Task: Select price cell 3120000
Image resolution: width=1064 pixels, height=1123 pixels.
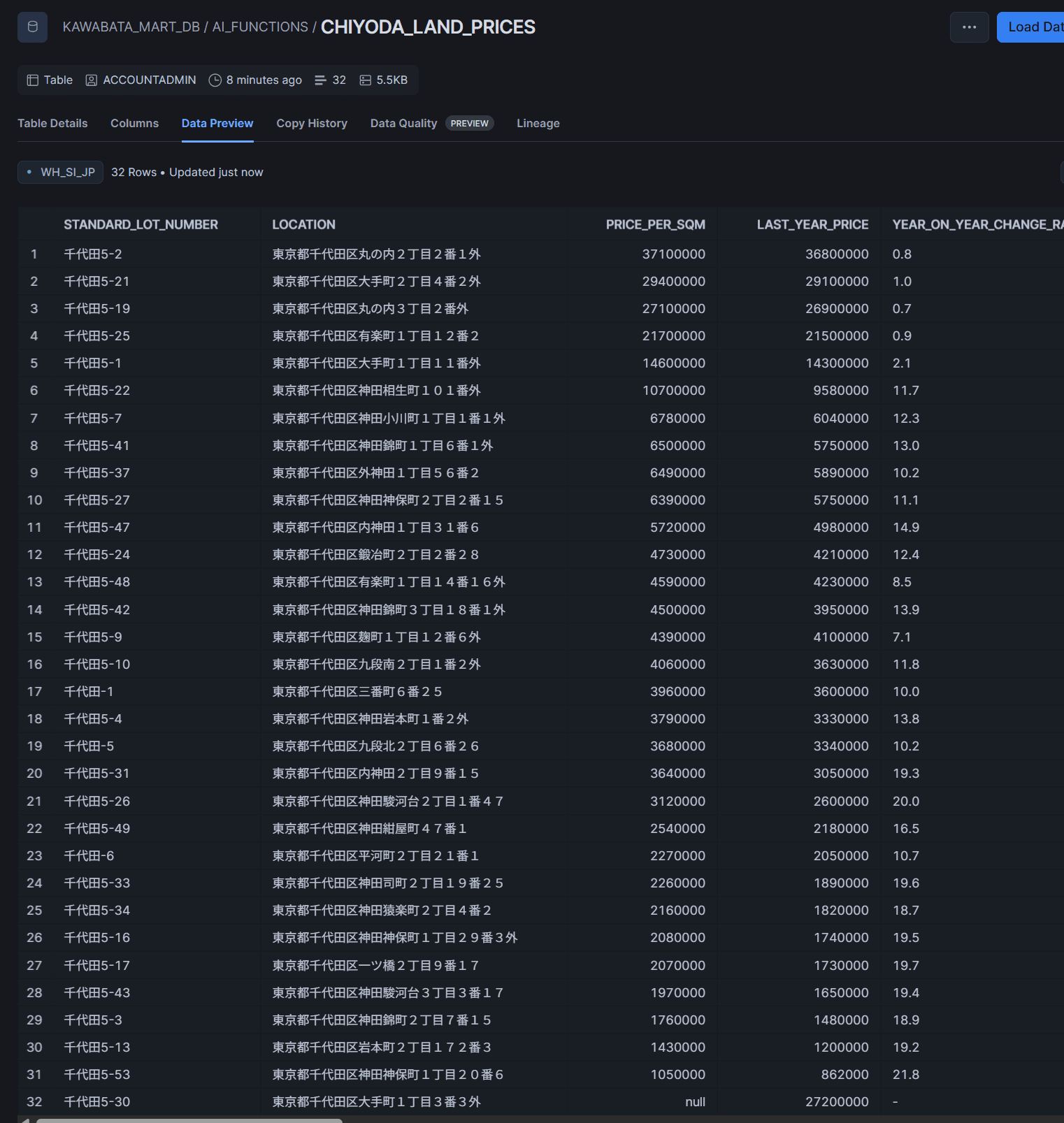Action: [x=677, y=801]
